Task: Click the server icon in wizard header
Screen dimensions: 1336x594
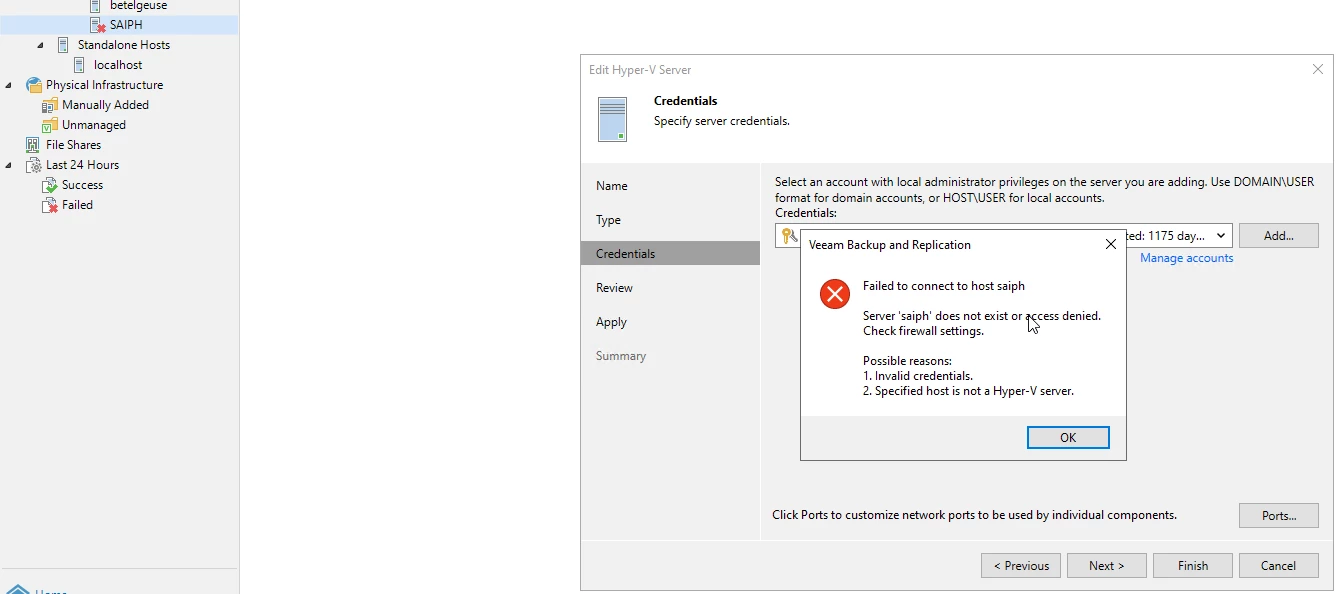Action: 612,119
